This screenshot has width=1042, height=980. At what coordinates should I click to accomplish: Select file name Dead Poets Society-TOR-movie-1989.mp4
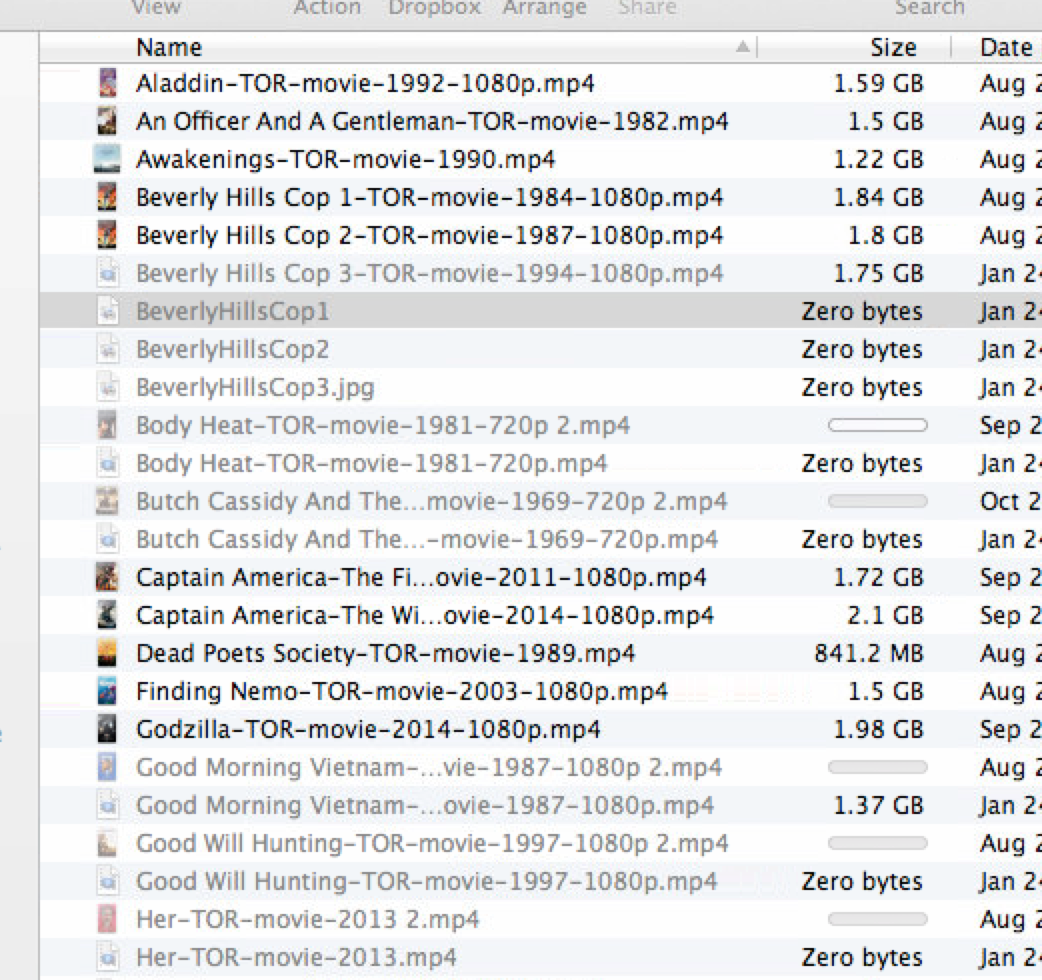tap(385, 653)
